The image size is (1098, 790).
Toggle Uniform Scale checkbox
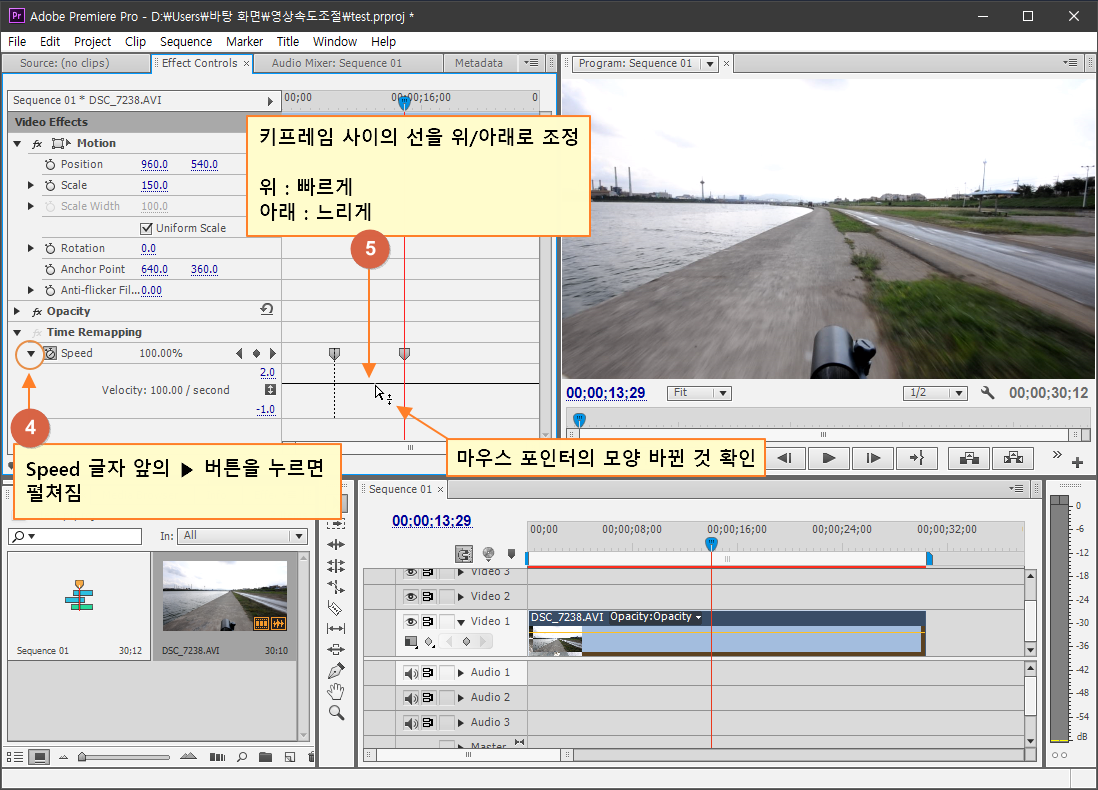pyautogui.click(x=146, y=228)
